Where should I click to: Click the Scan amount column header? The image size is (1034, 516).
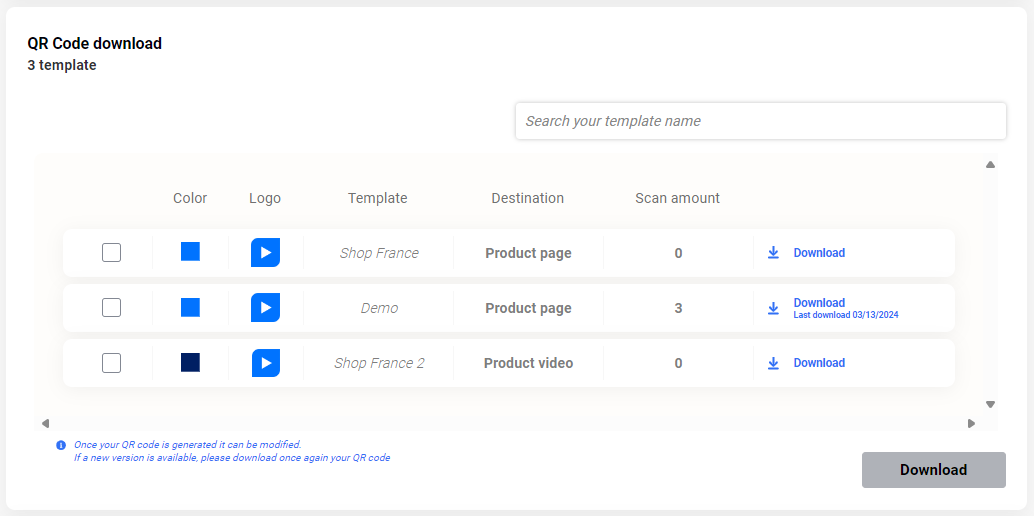click(677, 198)
